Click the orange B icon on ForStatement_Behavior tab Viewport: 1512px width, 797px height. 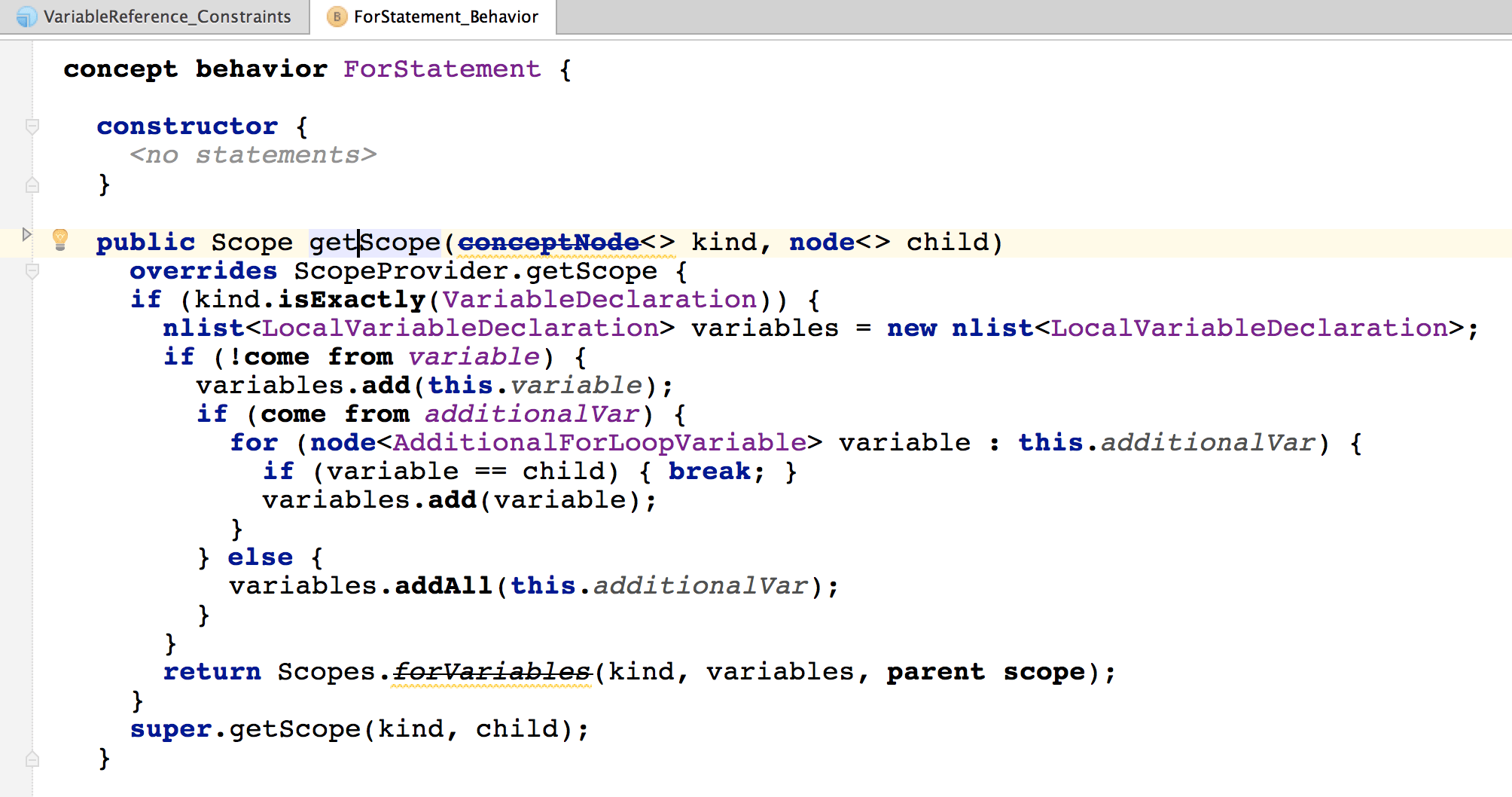[x=337, y=17]
